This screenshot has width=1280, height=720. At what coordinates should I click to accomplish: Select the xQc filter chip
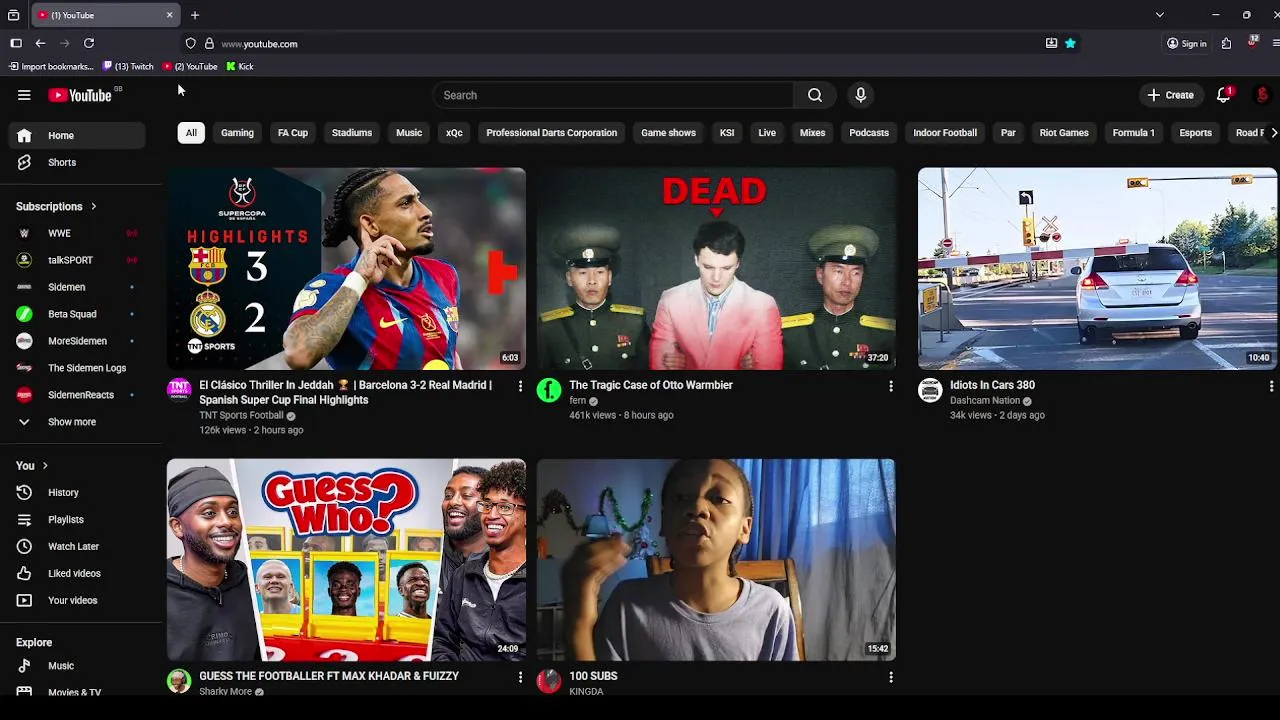coord(454,133)
